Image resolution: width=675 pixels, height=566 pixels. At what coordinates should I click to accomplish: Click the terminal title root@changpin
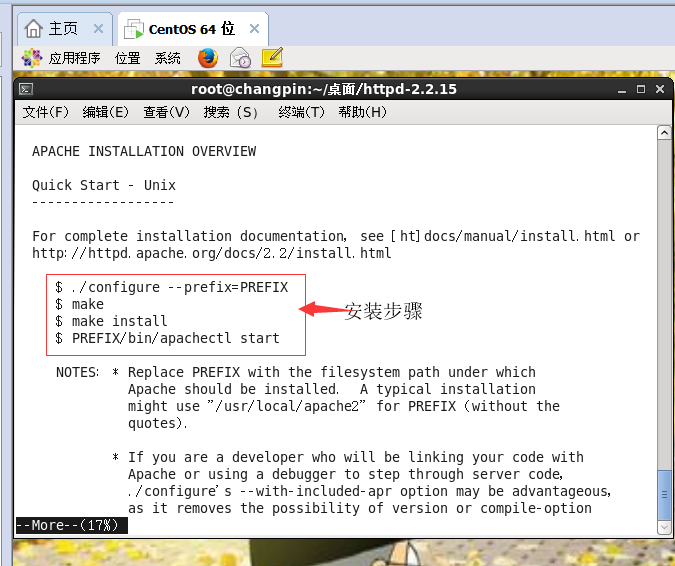[x=324, y=89]
